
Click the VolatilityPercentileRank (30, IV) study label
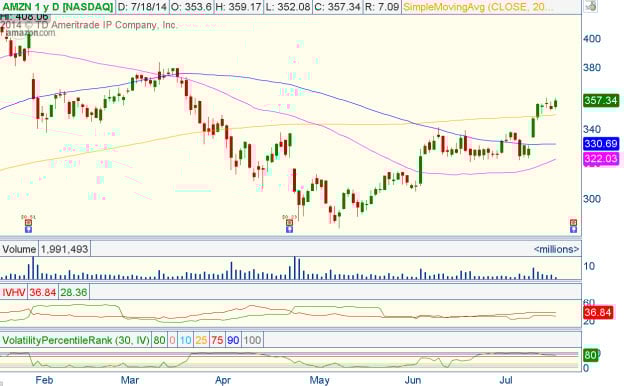[76, 340]
